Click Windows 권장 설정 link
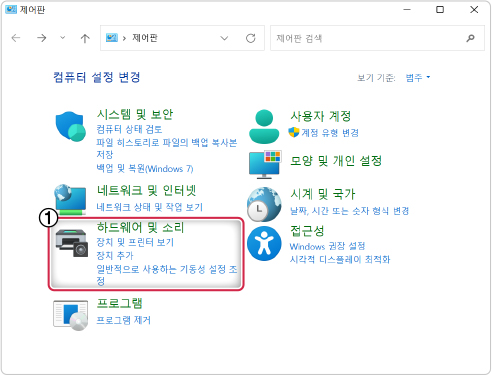492x375 pixels. pos(327,246)
